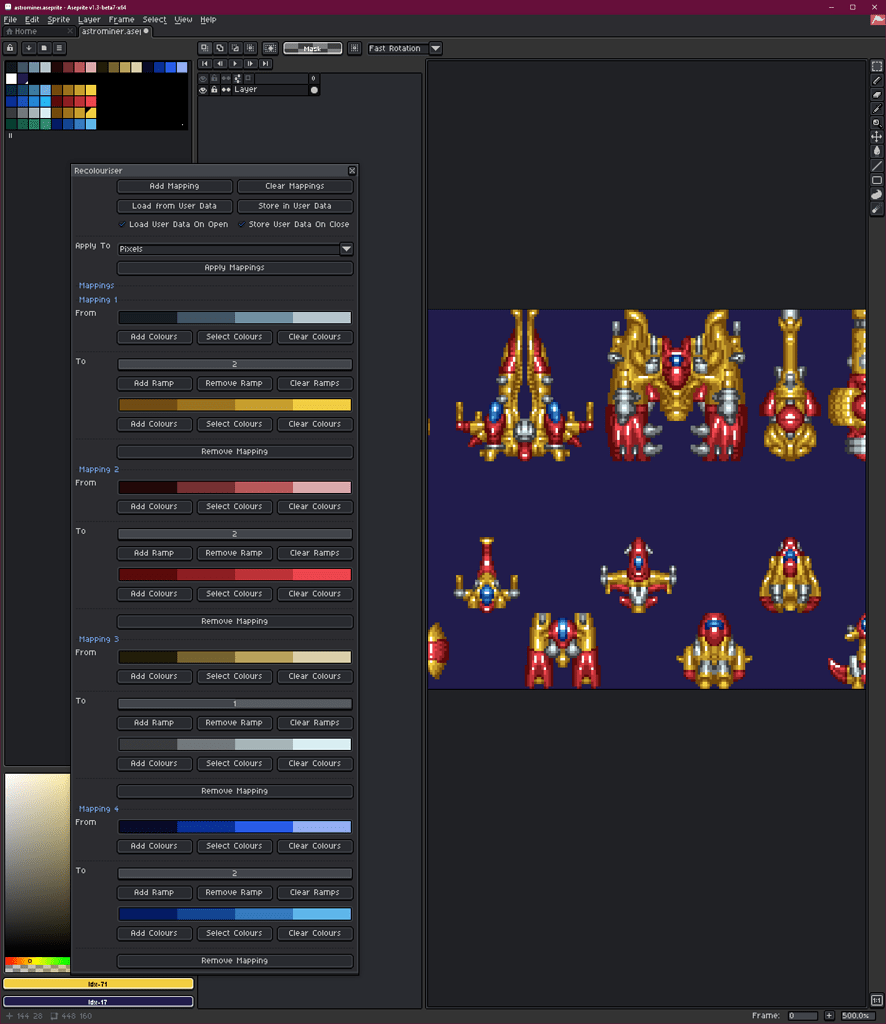Pick the Eyedropper tool
This screenshot has height=1024, width=886.
[877, 108]
